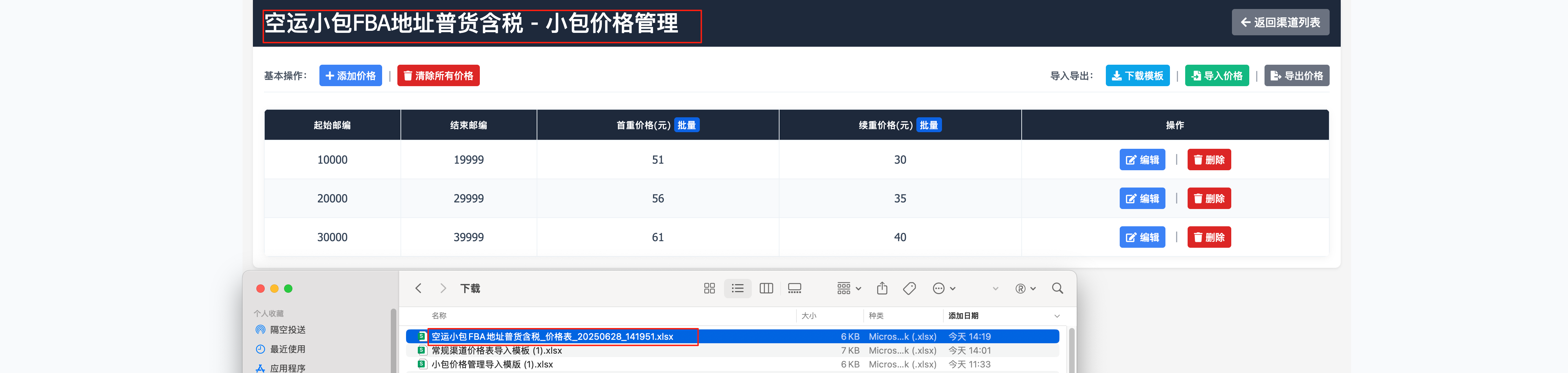Viewport: 1568px width, 373px height.
Task: Delete the row starting at 20000
Action: pyautogui.click(x=1209, y=199)
